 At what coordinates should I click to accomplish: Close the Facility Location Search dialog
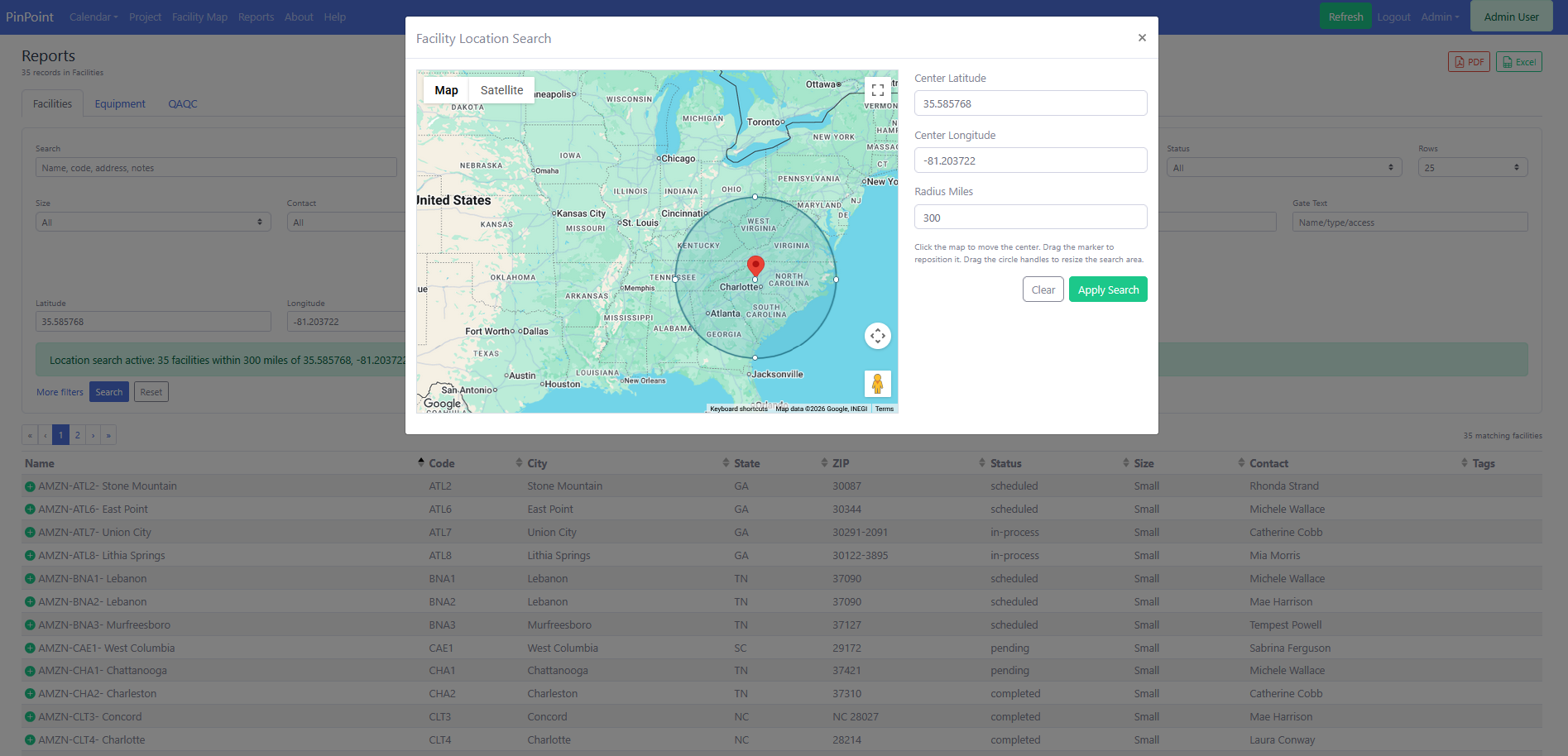tap(1142, 38)
